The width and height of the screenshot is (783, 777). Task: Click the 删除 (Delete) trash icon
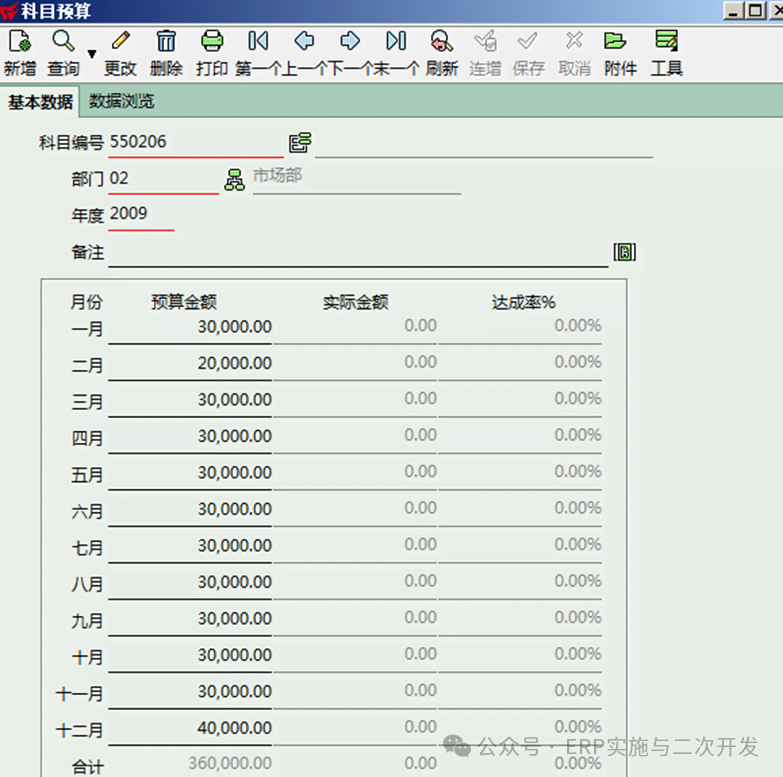(x=166, y=42)
